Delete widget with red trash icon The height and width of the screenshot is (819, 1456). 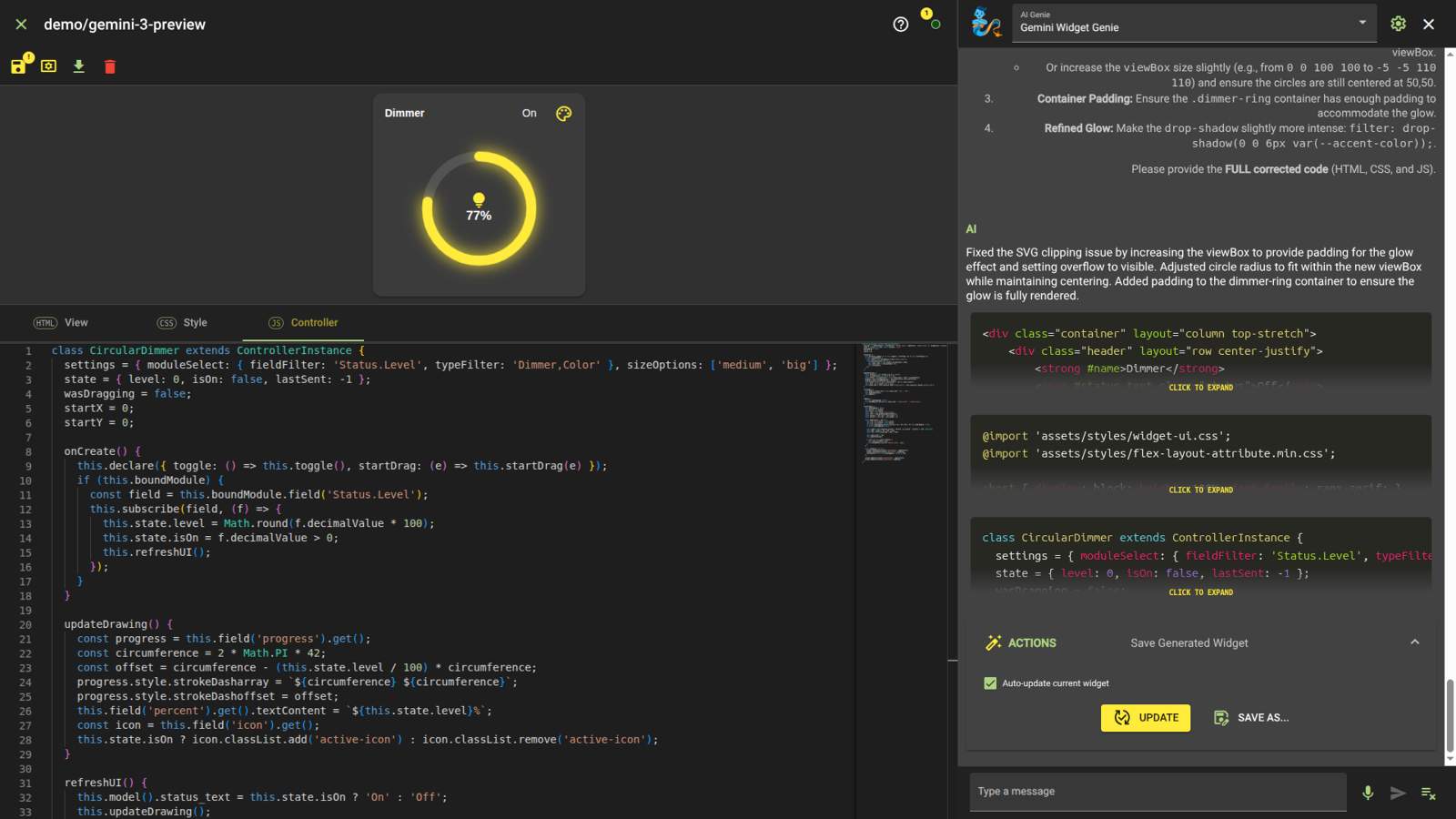[x=110, y=66]
